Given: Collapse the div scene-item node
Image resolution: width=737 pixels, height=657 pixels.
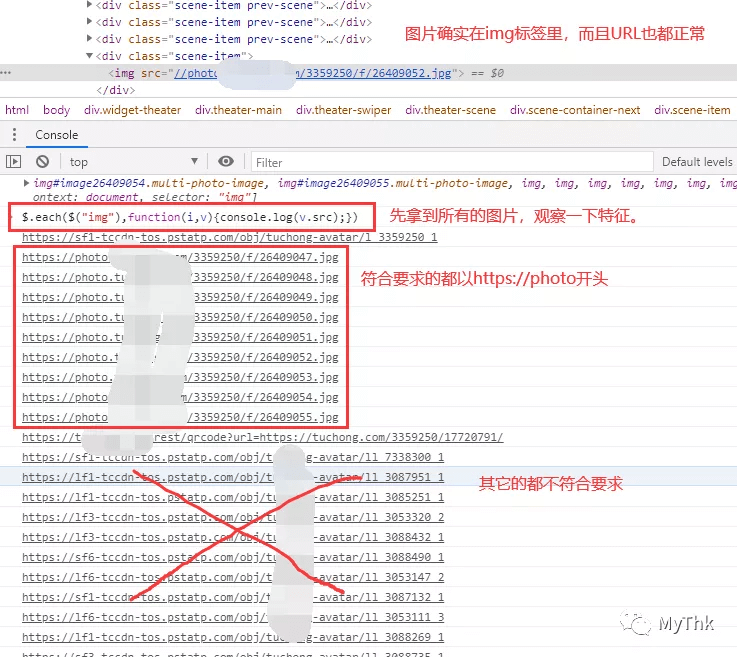Looking at the screenshot, I should pyautogui.click(x=89, y=55).
